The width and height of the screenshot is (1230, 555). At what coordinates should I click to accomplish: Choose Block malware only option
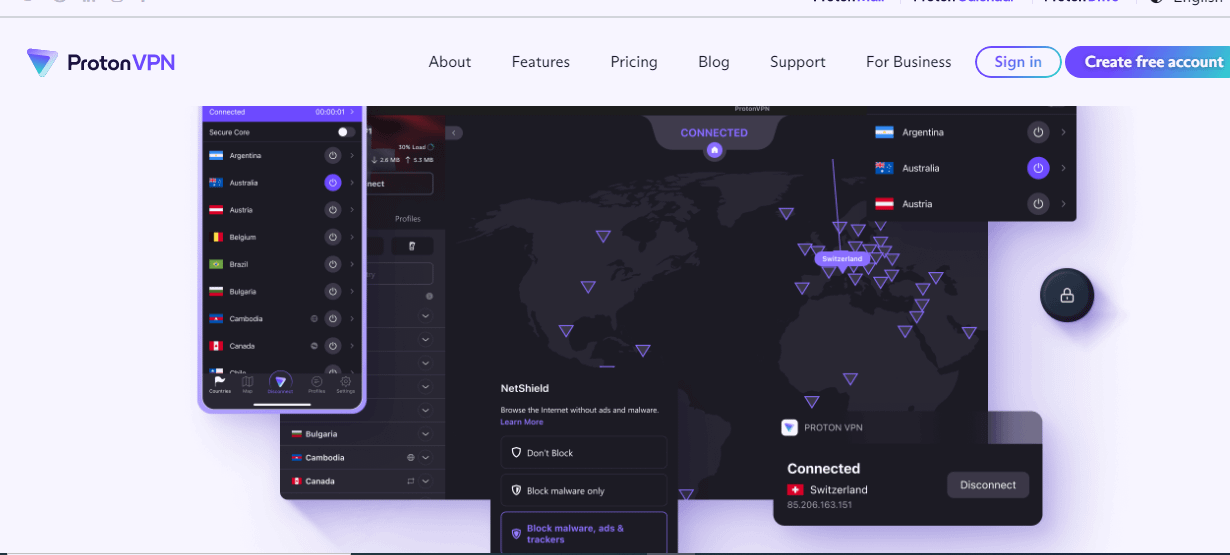click(584, 491)
